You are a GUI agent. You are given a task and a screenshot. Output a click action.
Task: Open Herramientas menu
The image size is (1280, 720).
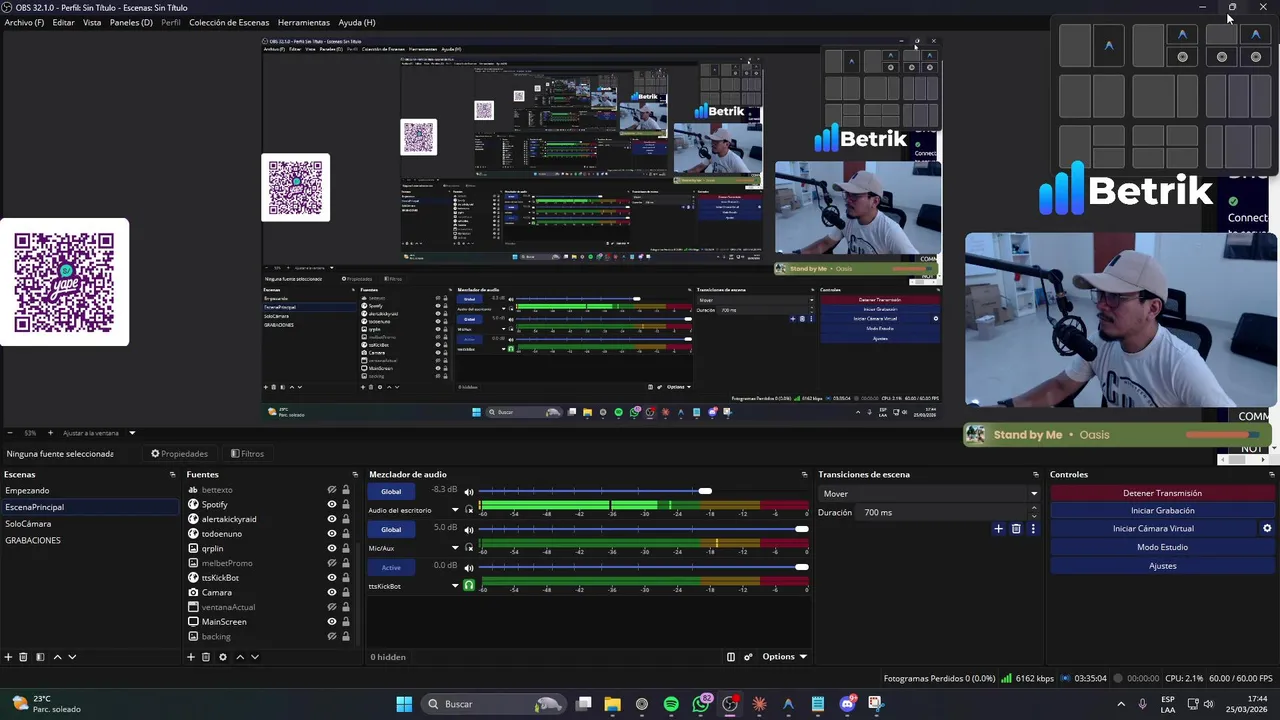coord(304,22)
